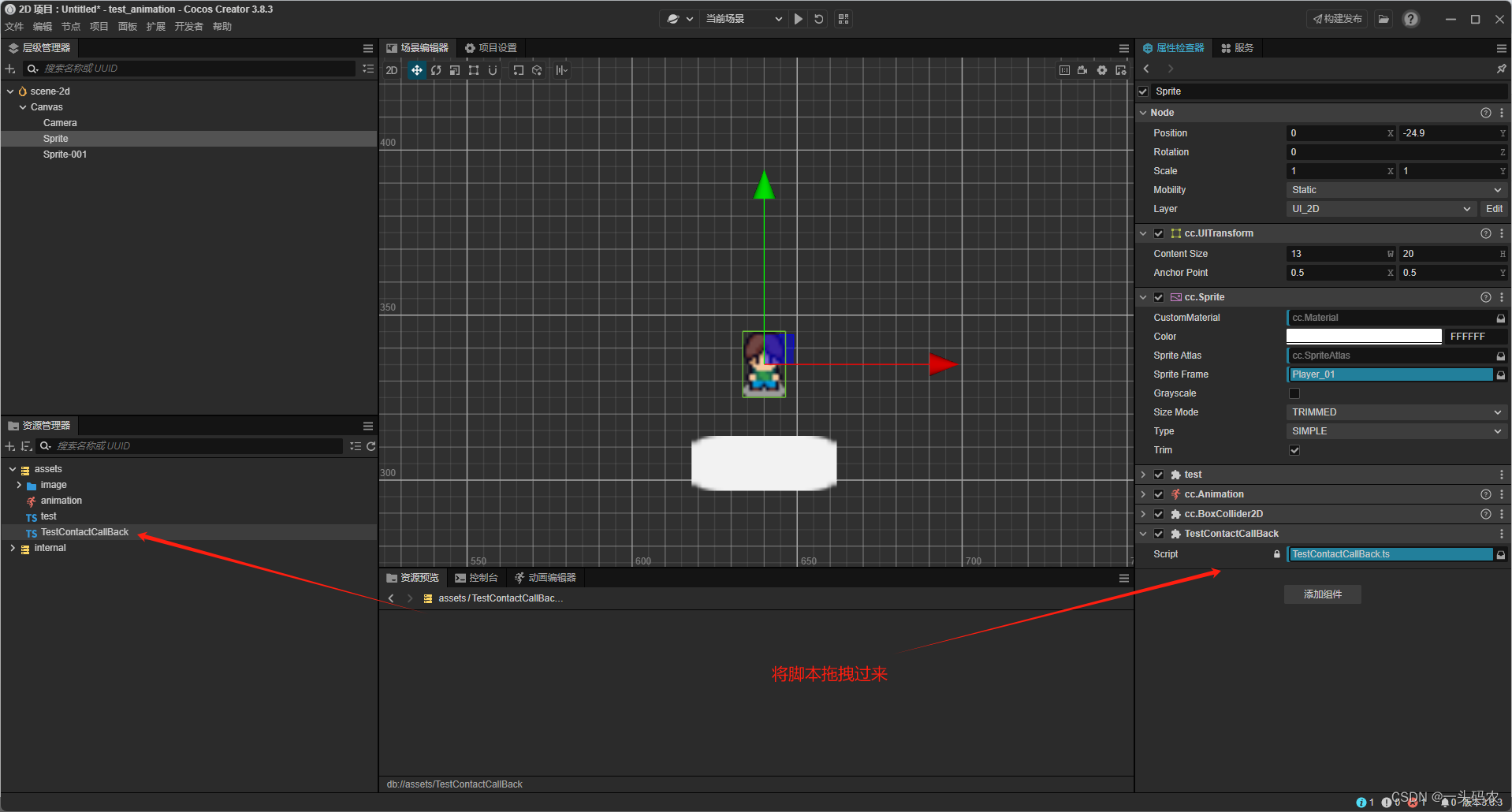
Task: Open the 节点 menu
Action: click(x=71, y=27)
